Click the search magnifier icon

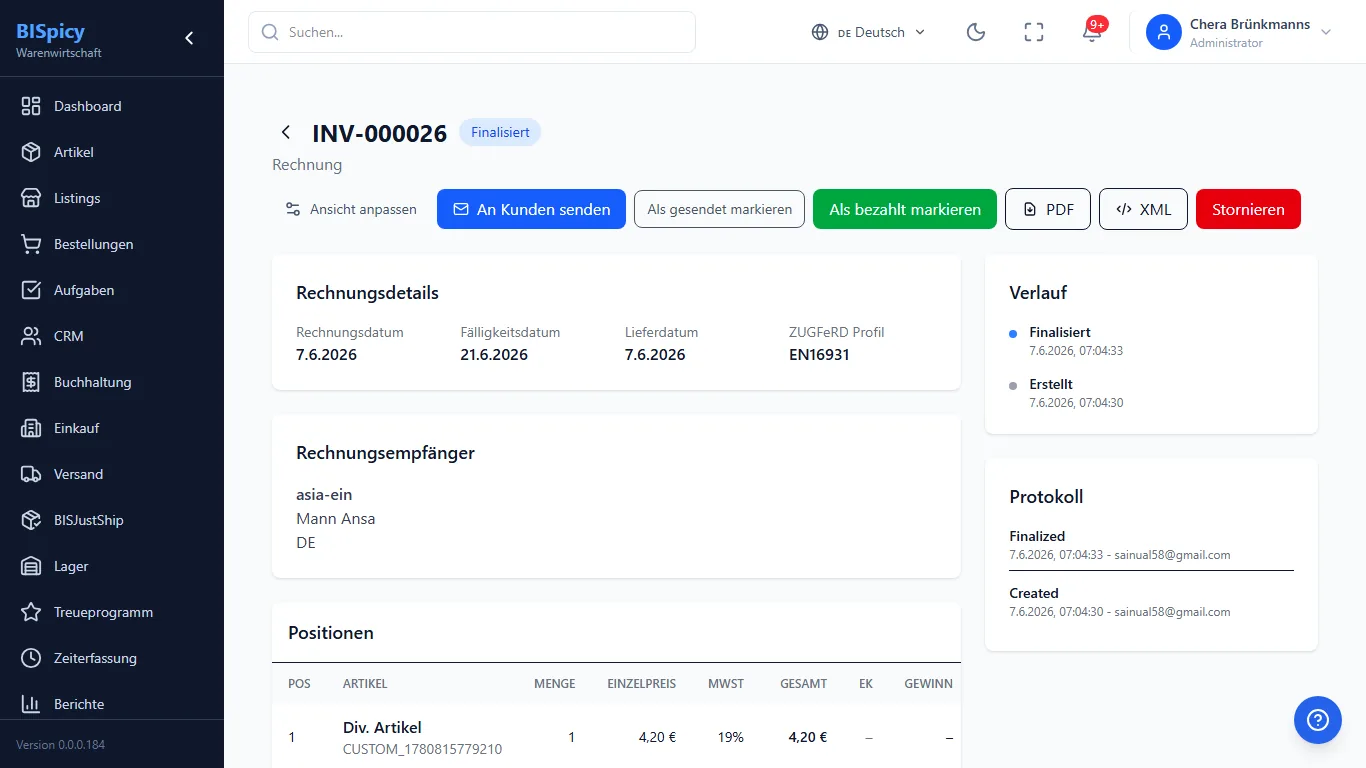(270, 32)
